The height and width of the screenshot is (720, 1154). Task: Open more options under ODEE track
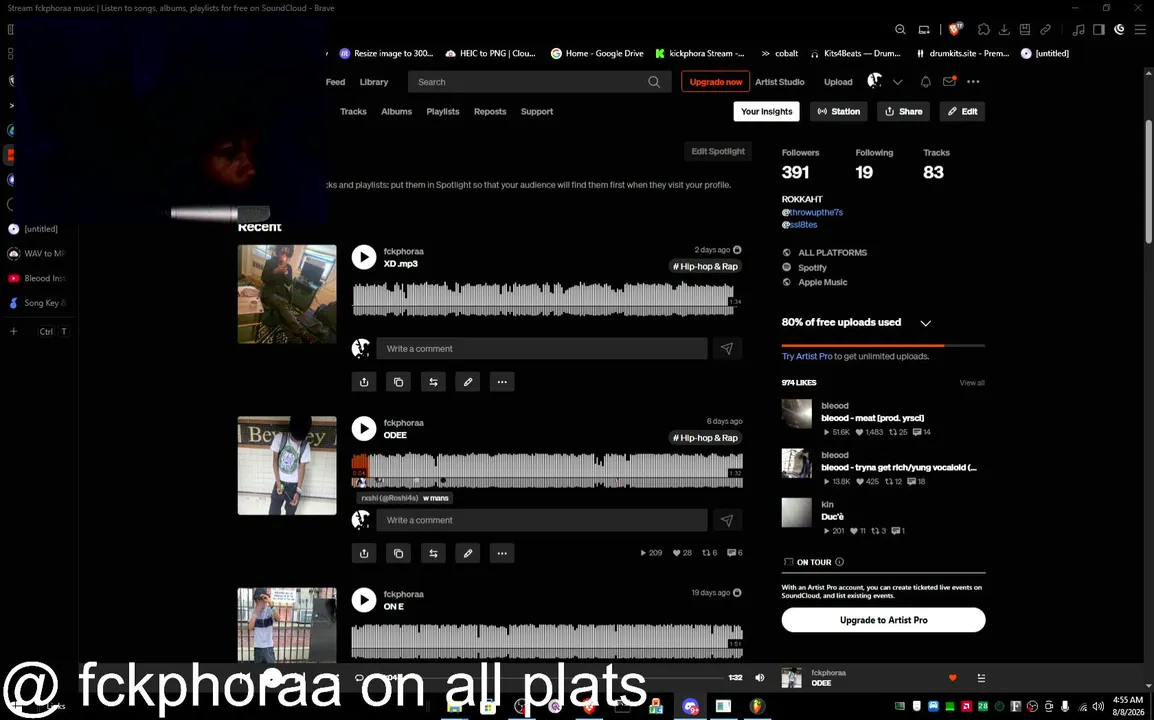[x=502, y=554]
